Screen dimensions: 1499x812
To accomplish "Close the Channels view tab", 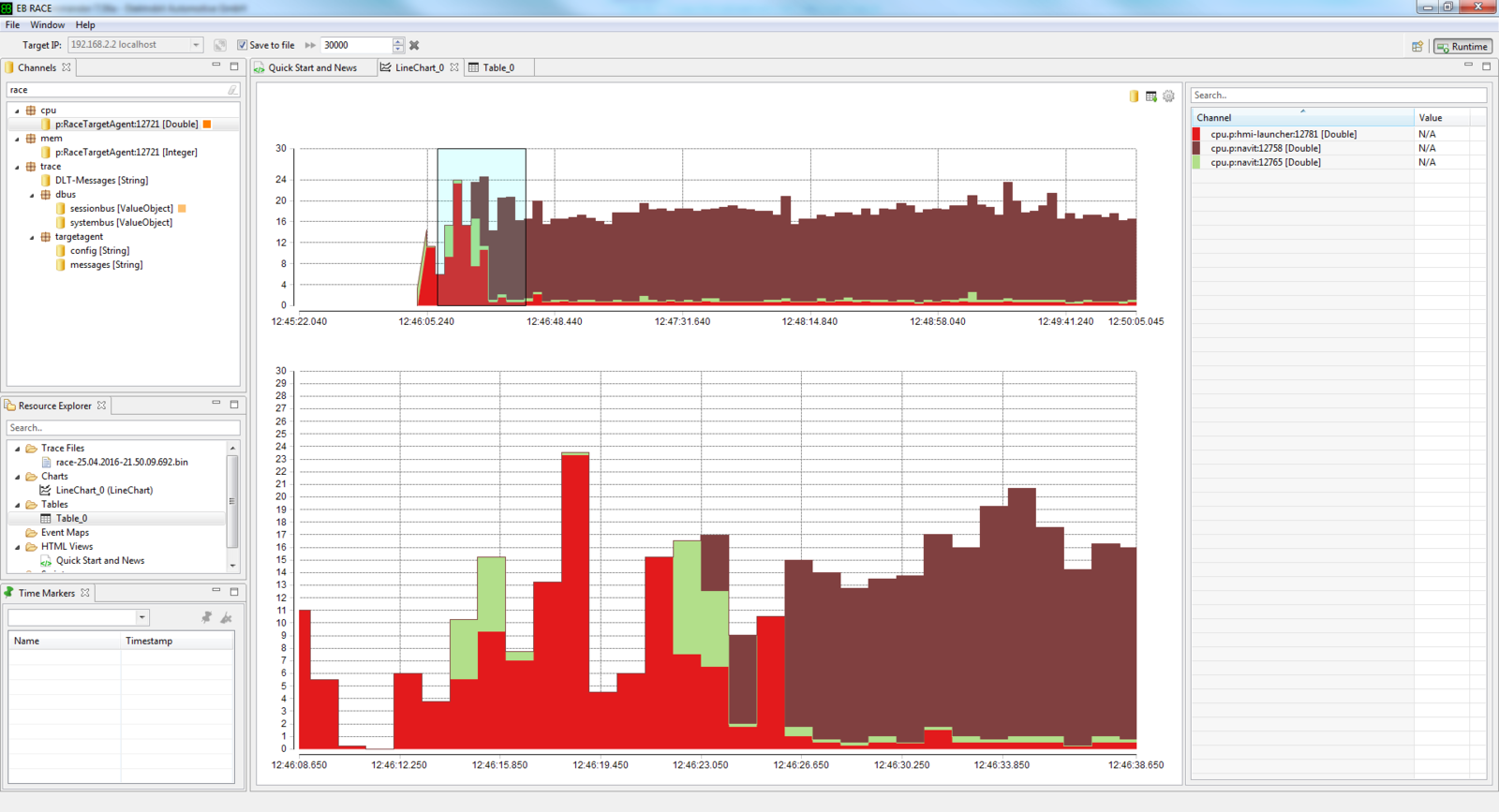I will 67,67.
